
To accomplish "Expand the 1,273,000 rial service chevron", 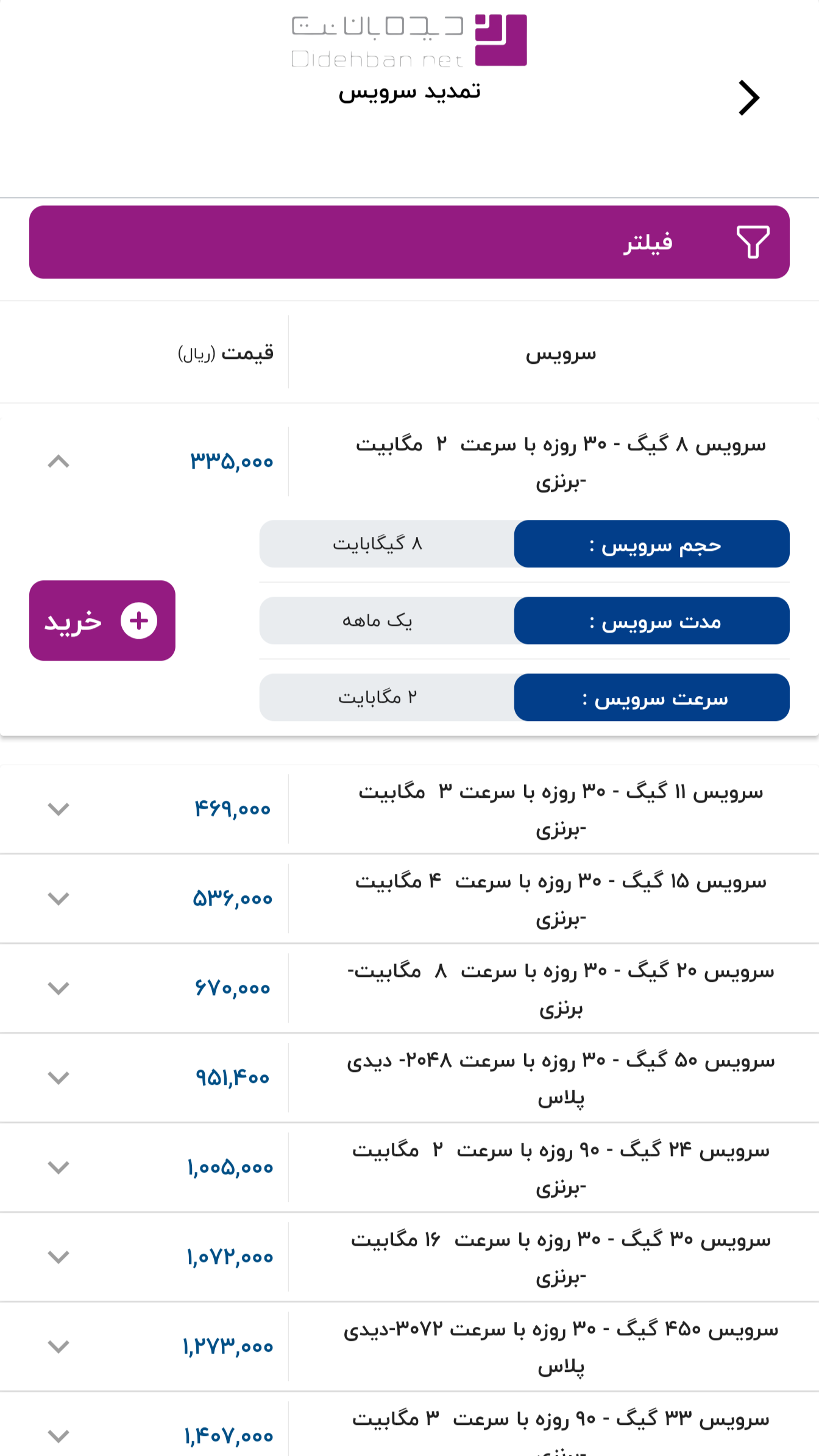I will point(58,1346).
